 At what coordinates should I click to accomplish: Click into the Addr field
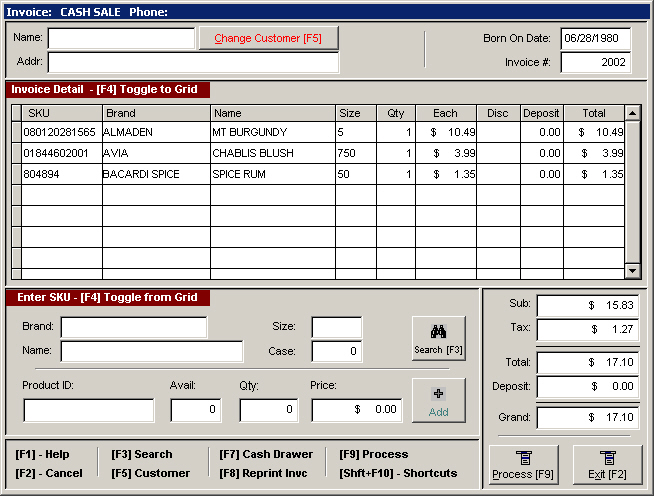pyautogui.click(x=194, y=63)
